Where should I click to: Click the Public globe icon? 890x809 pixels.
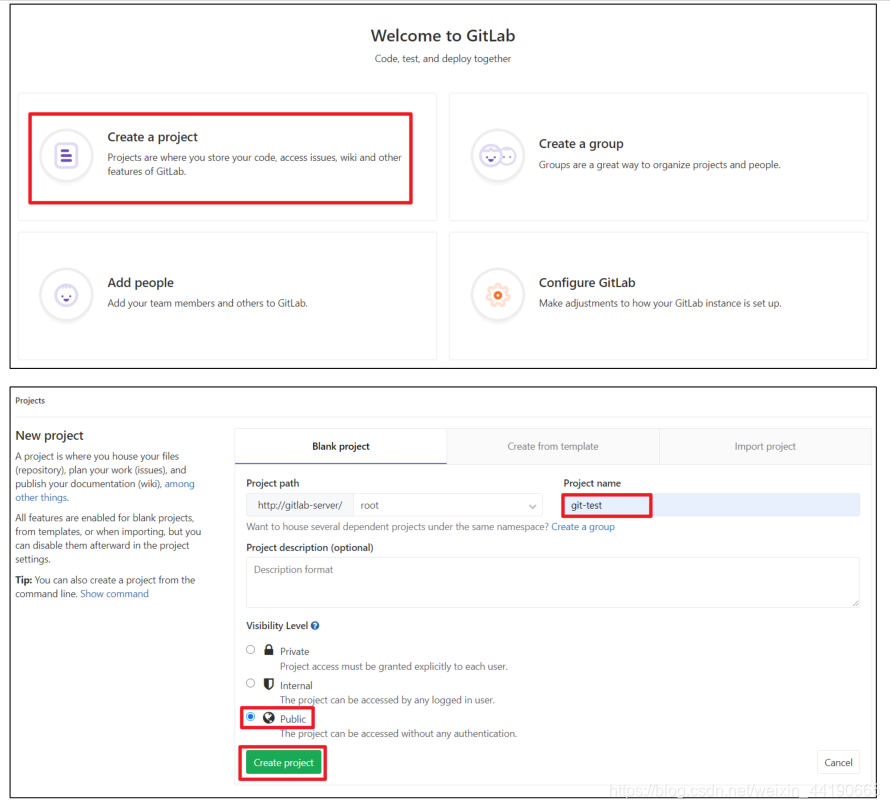(x=269, y=718)
